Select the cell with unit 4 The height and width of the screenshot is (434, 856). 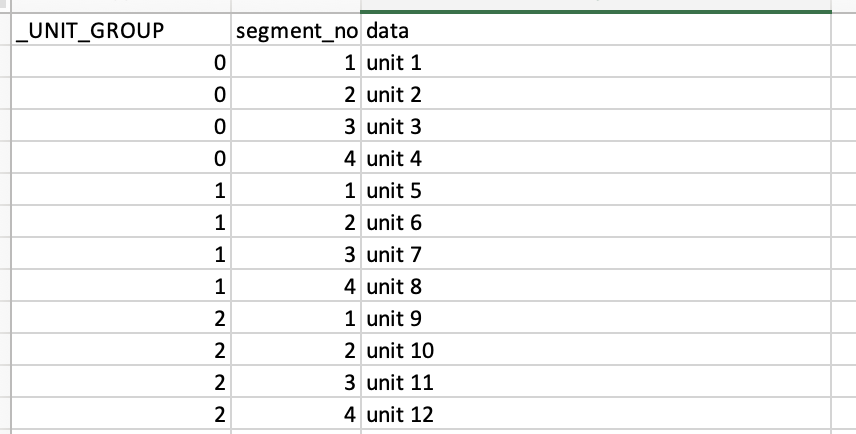coord(596,157)
